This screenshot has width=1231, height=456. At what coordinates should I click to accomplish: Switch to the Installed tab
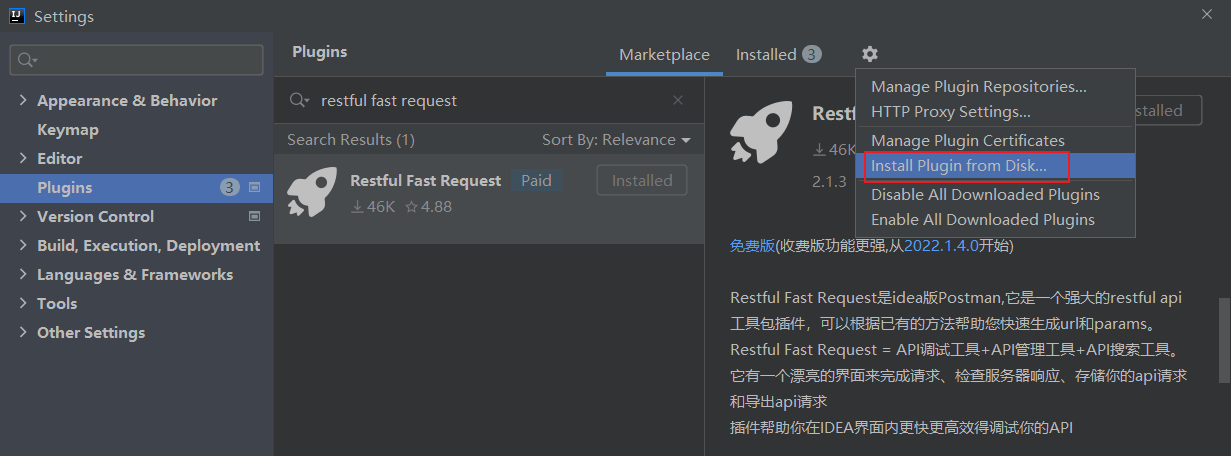click(x=766, y=55)
